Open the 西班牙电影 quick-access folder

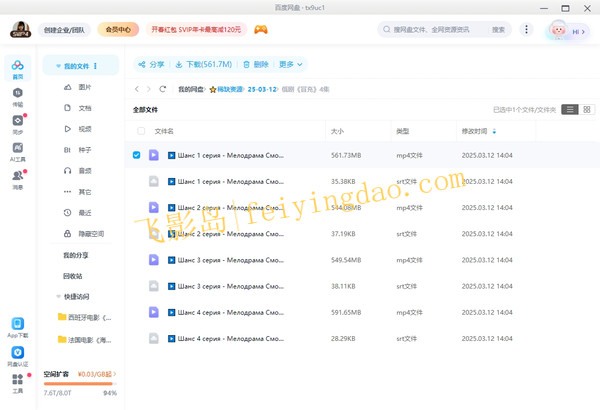pos(84,317)
